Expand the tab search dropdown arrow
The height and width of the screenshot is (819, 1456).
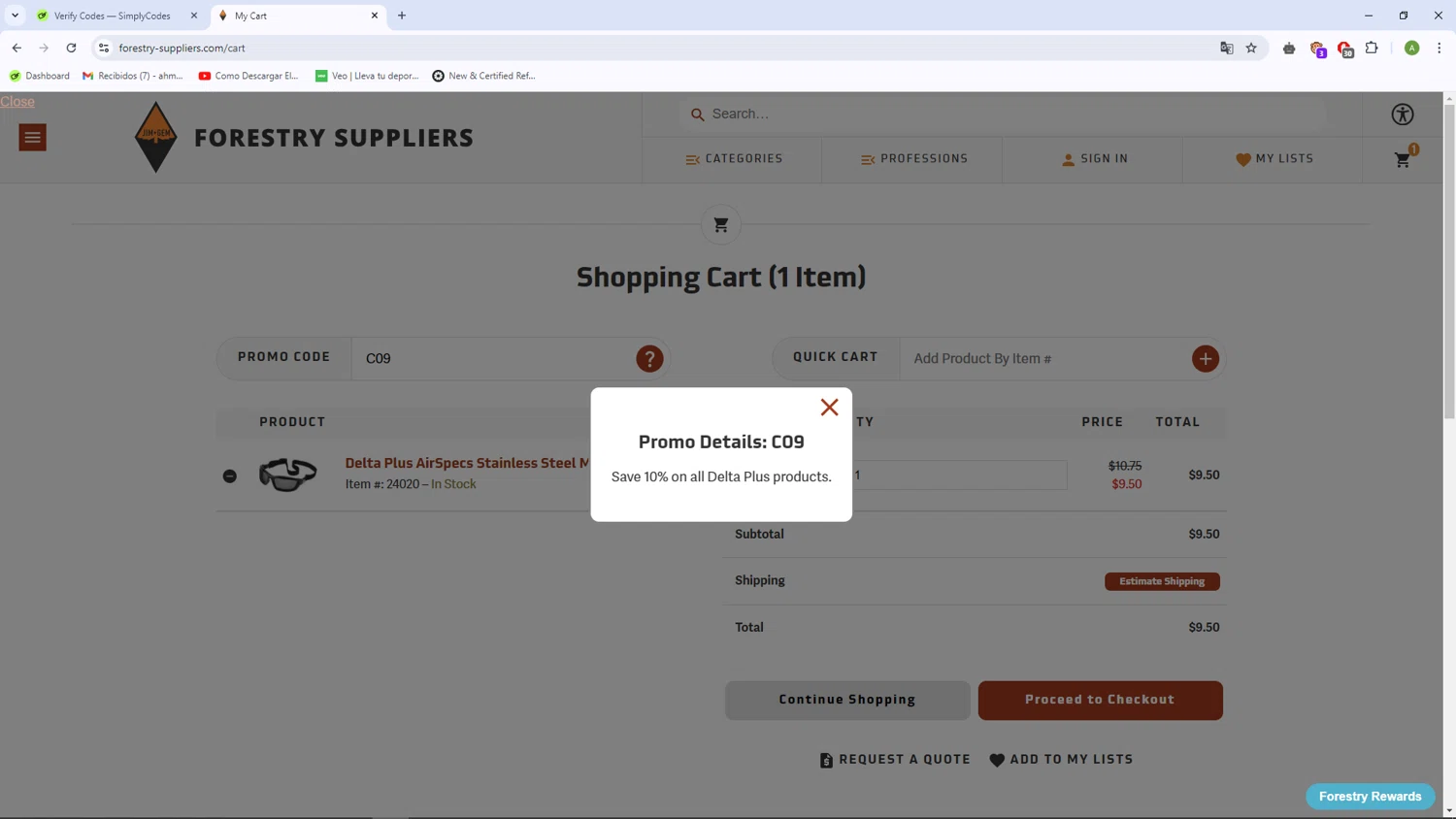[15, 16]
